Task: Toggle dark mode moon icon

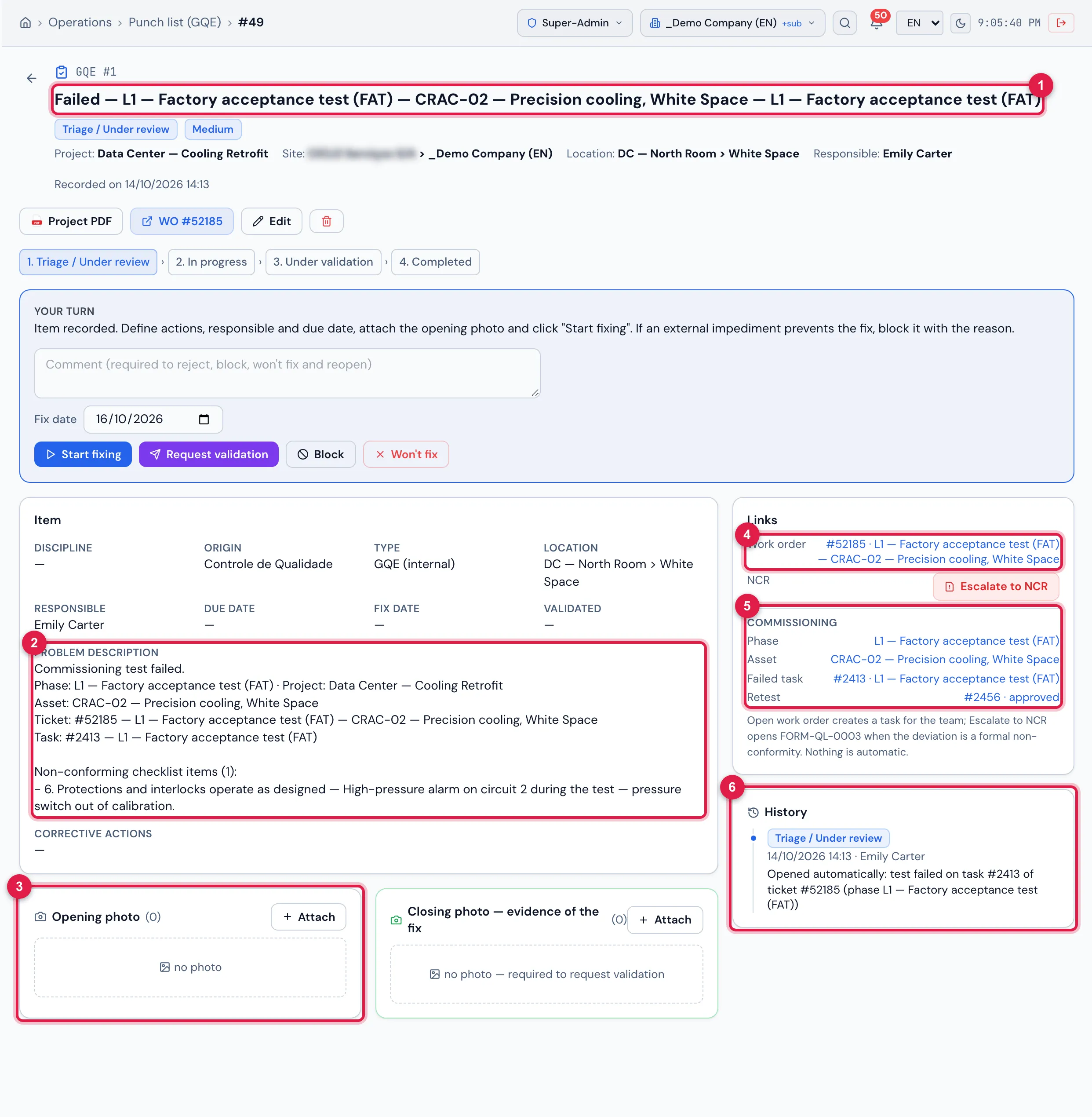Action: click(960, 23)
